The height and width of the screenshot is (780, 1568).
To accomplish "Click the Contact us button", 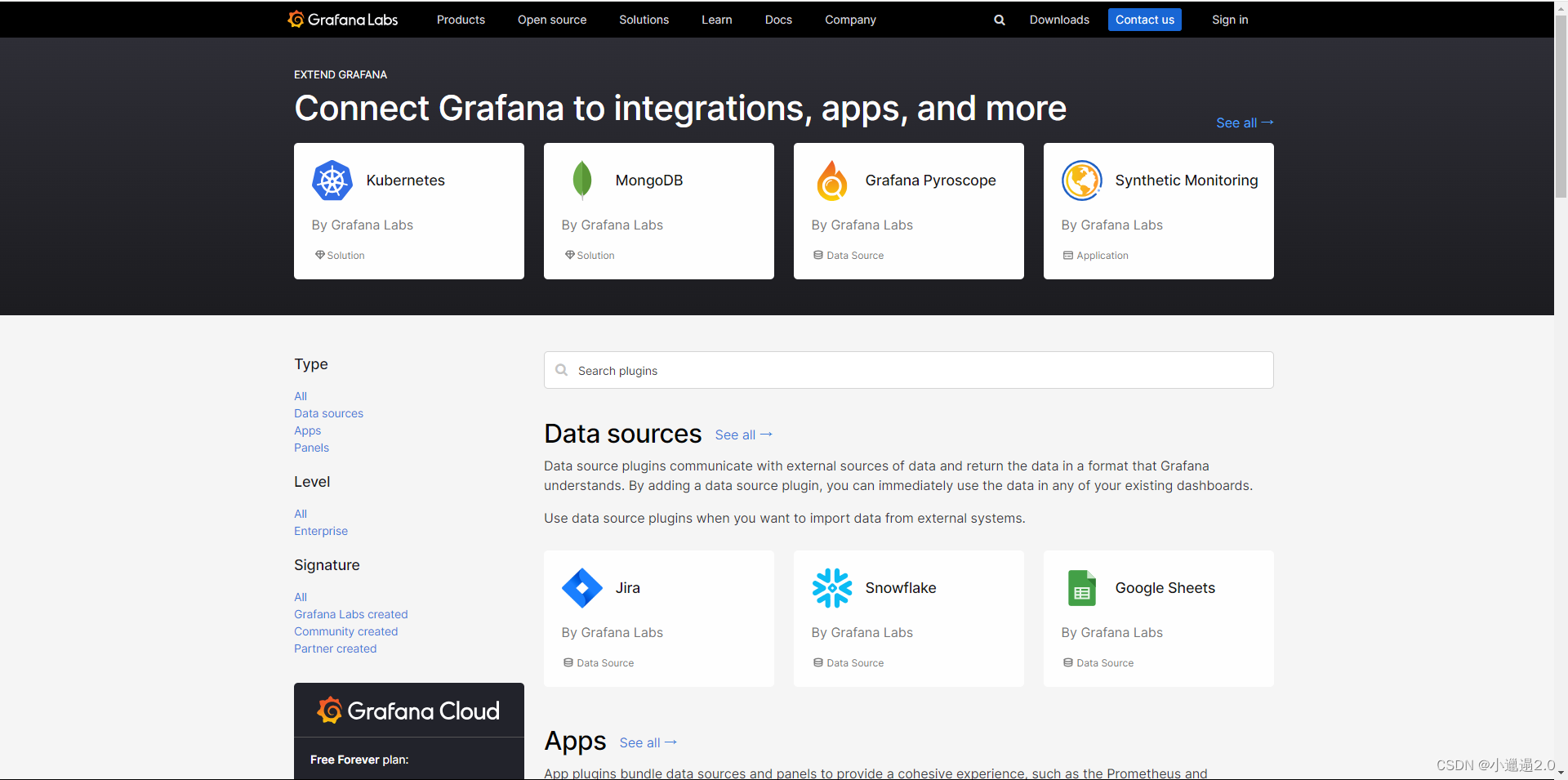I will click(1145, 20).
